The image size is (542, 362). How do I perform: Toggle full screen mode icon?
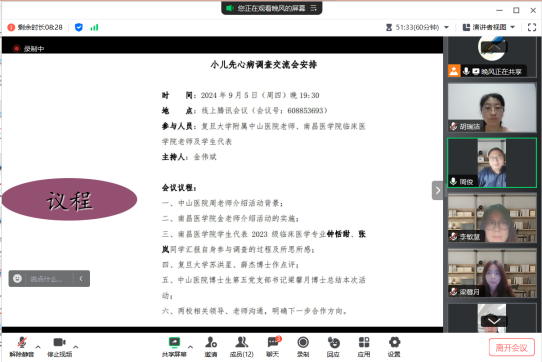532,27
